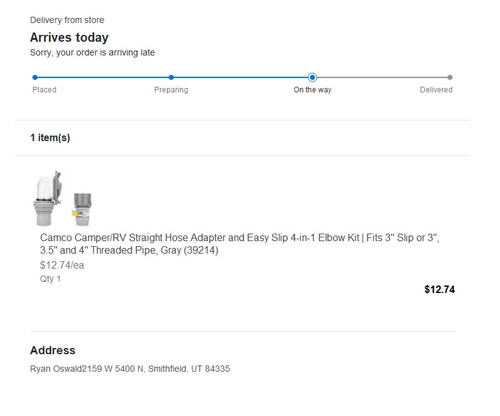
Task: Click the Arrives today heading
Action: pyautogui.click(x=69, y=37)
